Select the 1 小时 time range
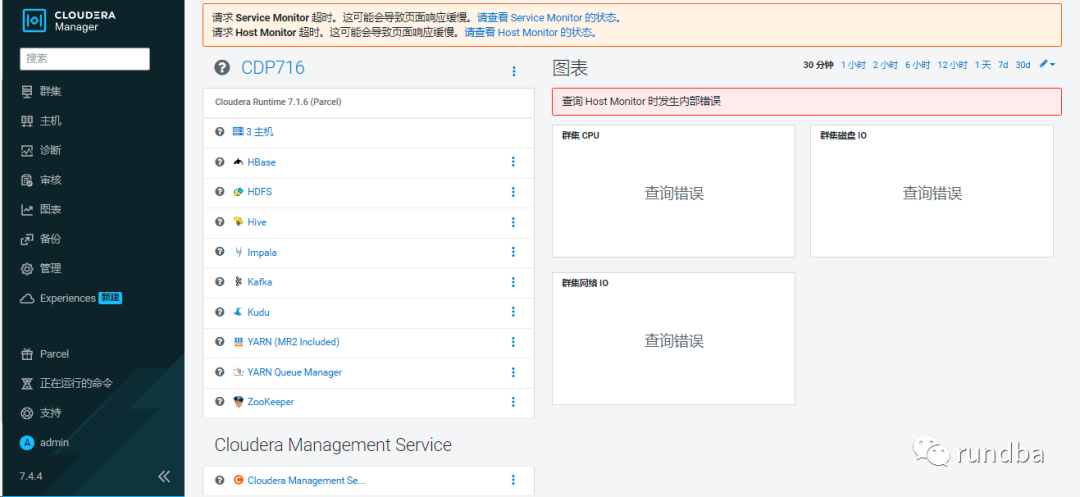The width and height of the screenshot is (1080, 497). click(853, 65)
